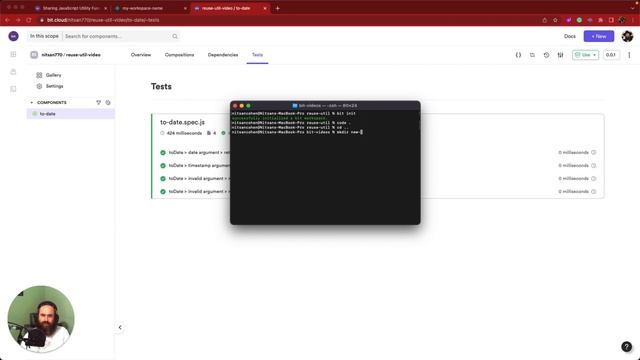This screenshot has width=640, height=360.
Task: Open the help question mark button
Action: (627, 347)
